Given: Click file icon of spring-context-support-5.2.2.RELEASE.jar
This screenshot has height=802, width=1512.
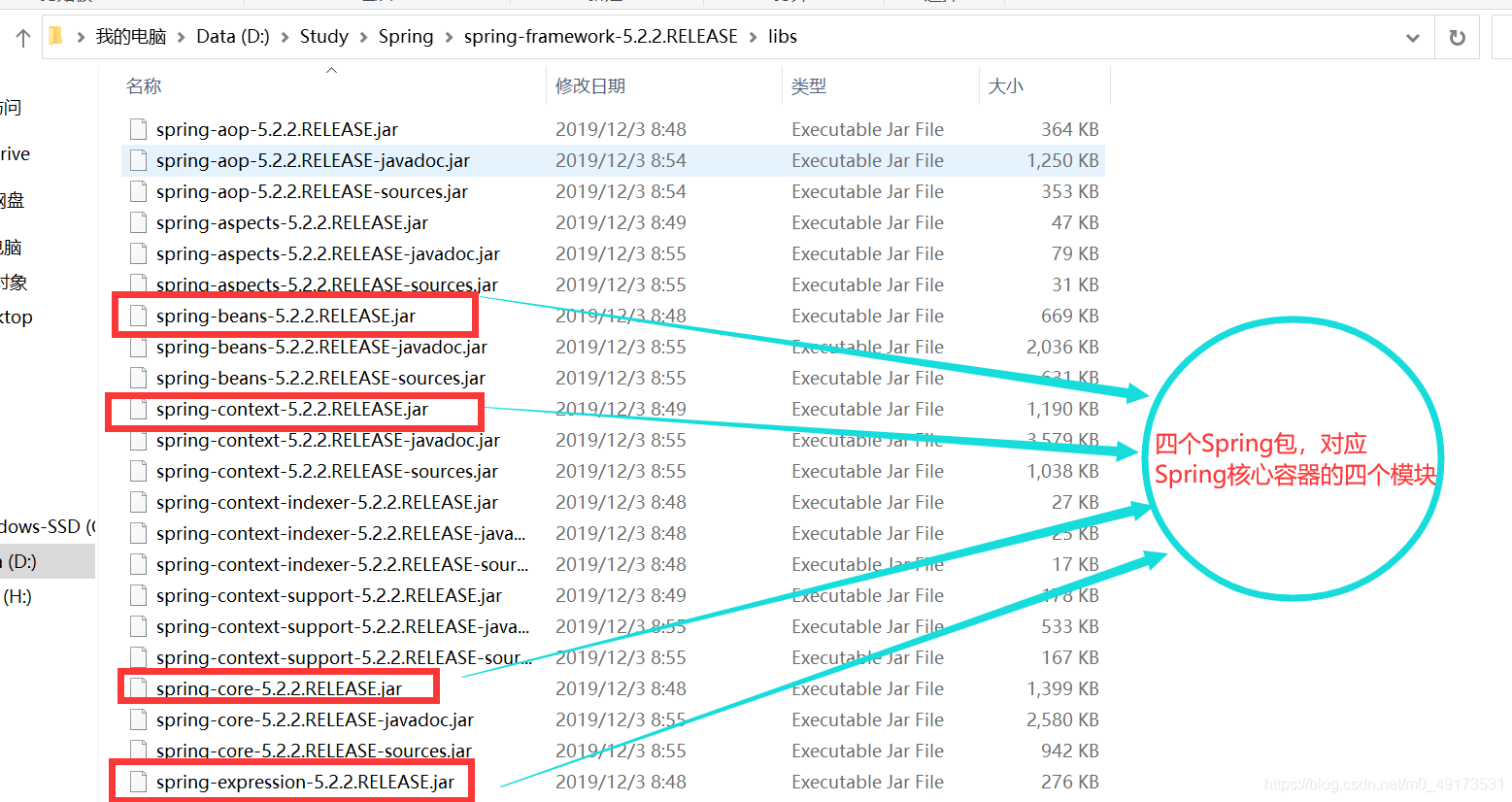Looking at the screenshot, I should (139, 595).
